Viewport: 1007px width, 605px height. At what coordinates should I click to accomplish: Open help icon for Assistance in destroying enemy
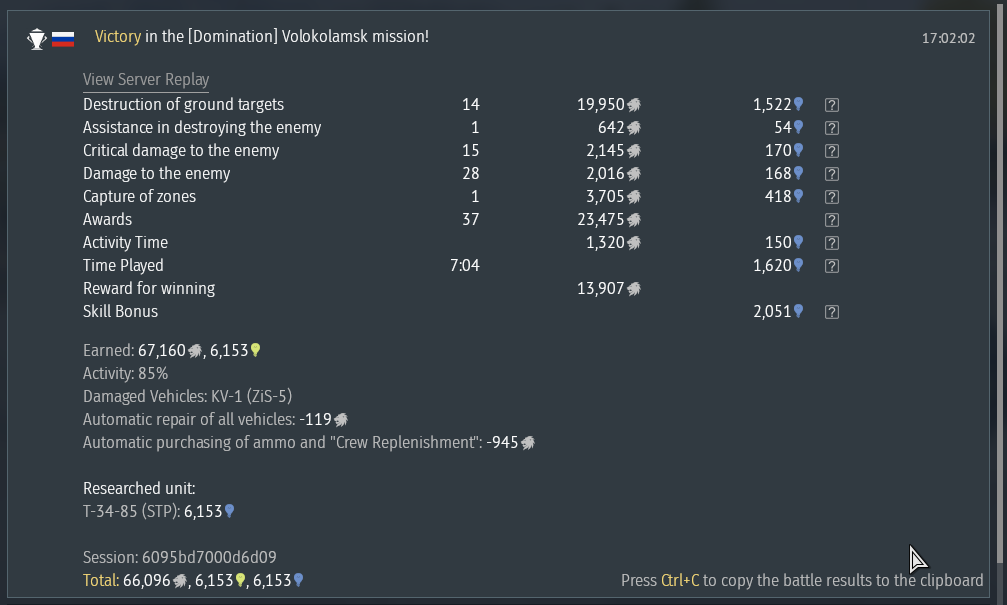[x=831, y=128]
